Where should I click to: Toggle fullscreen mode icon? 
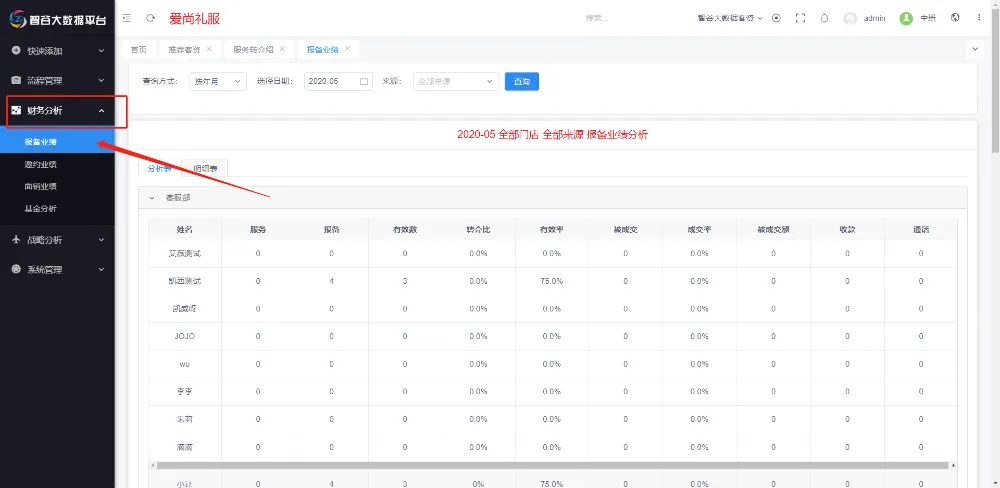click(800, 18)
